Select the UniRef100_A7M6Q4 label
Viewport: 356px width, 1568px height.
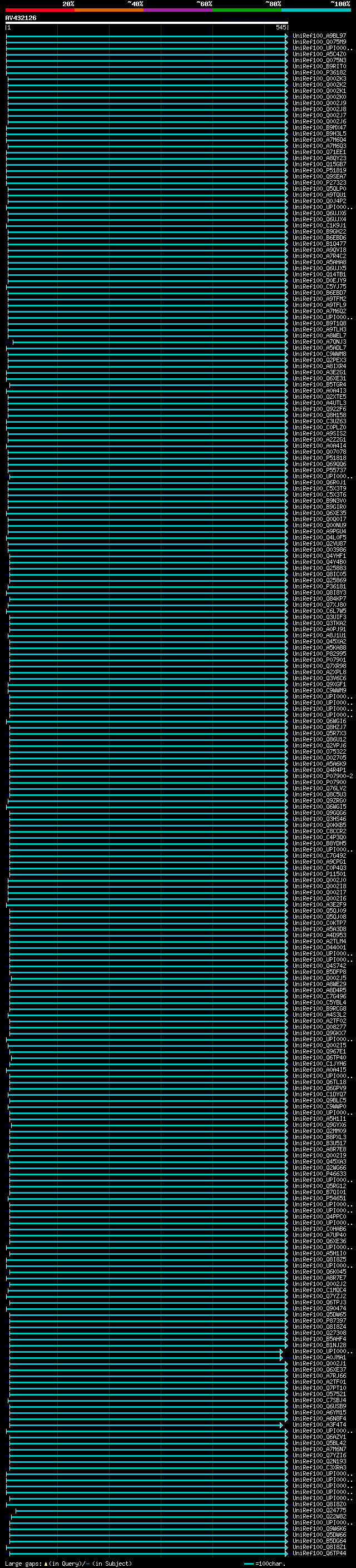[319, 140]
